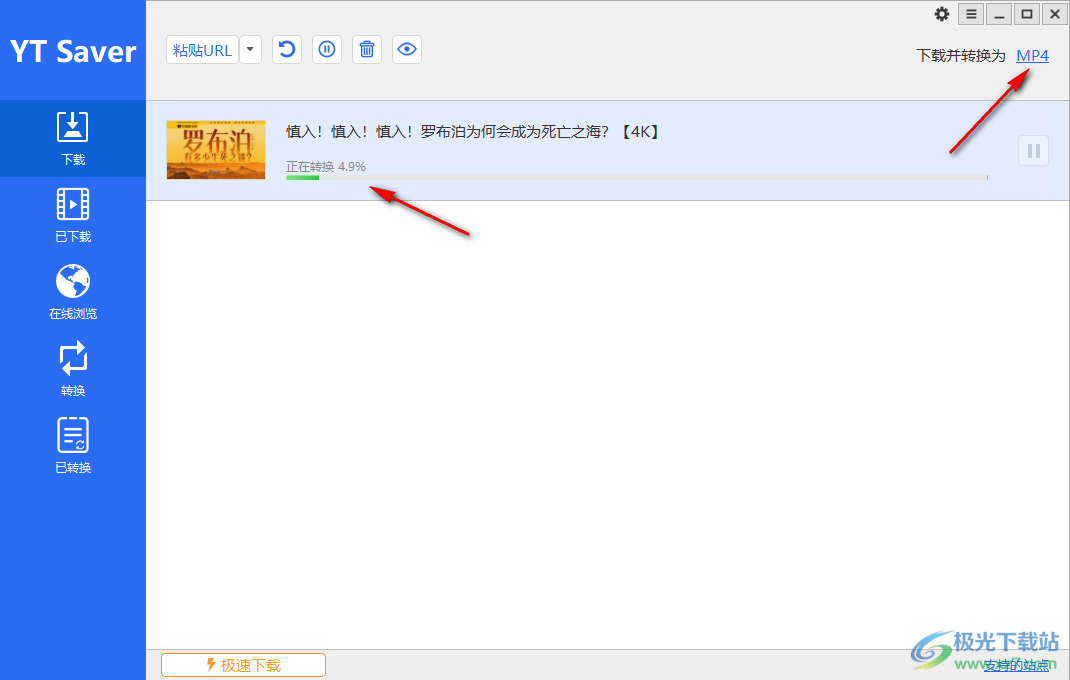Click the YT Saver logo

click(72, 51)
